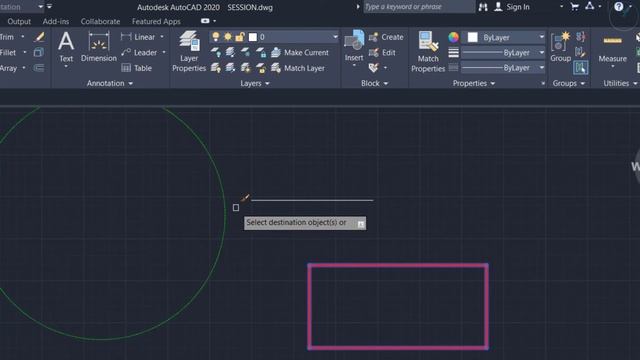The height and width of the screenshot is (360, 640).
Task: Click the Group Edit icon
Action: coord(580,52)
